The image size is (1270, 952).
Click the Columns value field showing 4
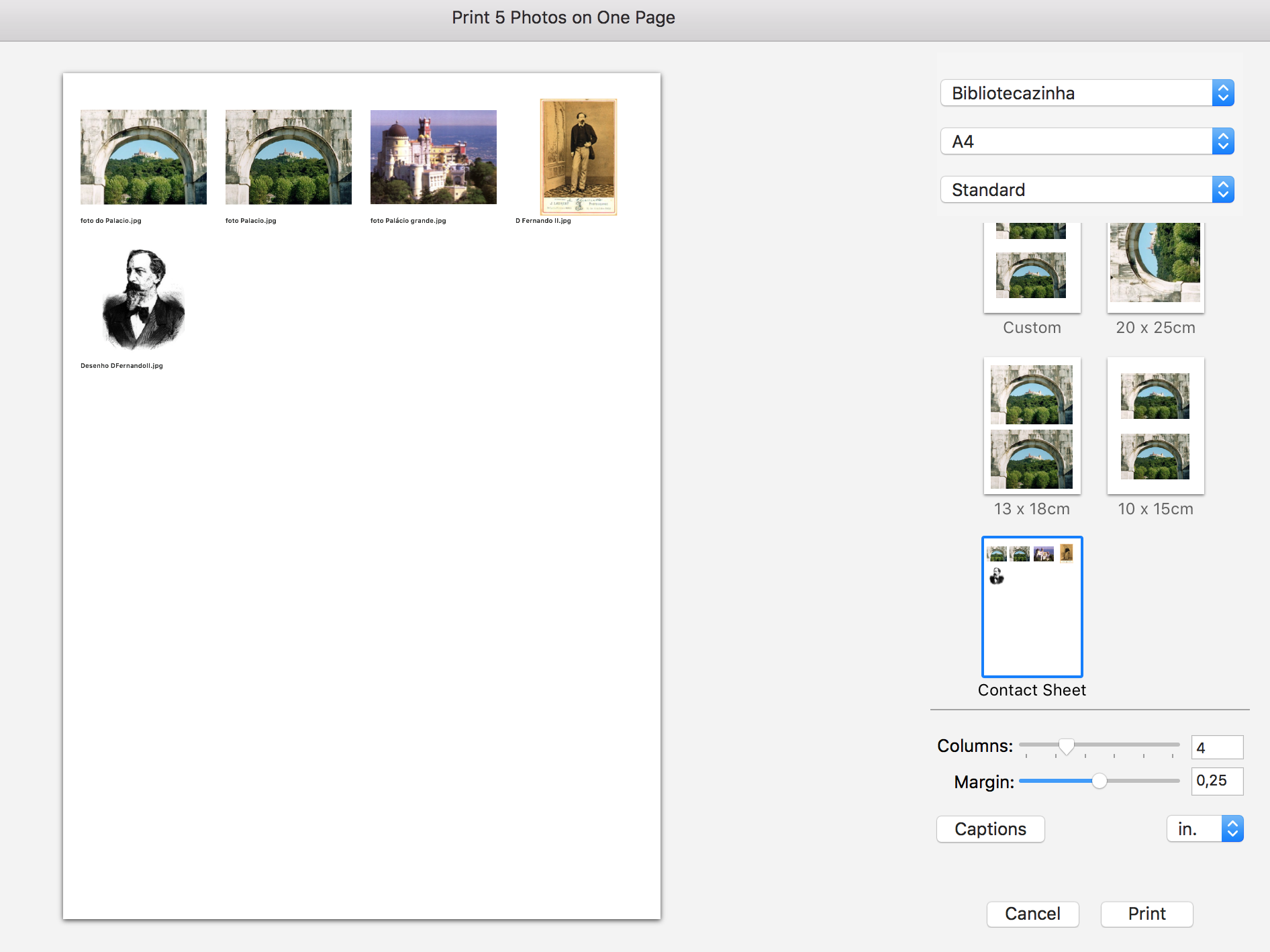(x=1217, y=747)
